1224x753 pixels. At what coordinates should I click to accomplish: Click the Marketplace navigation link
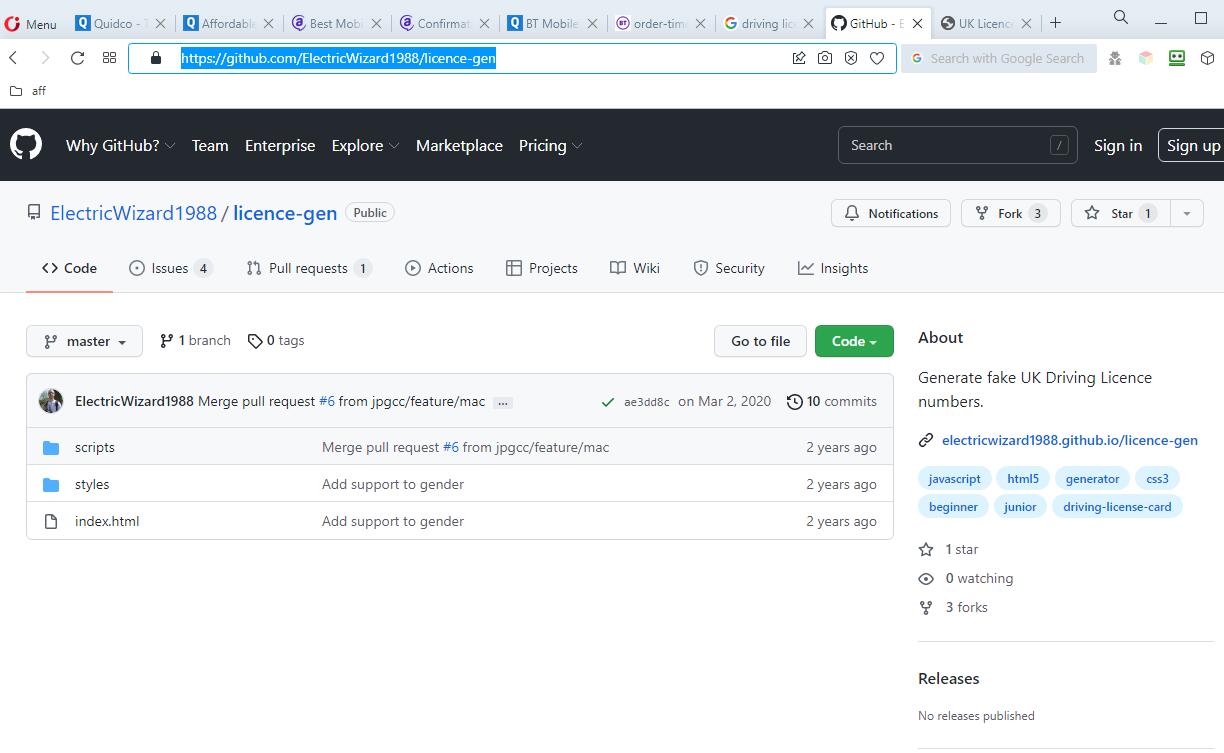tap(459, 145)
